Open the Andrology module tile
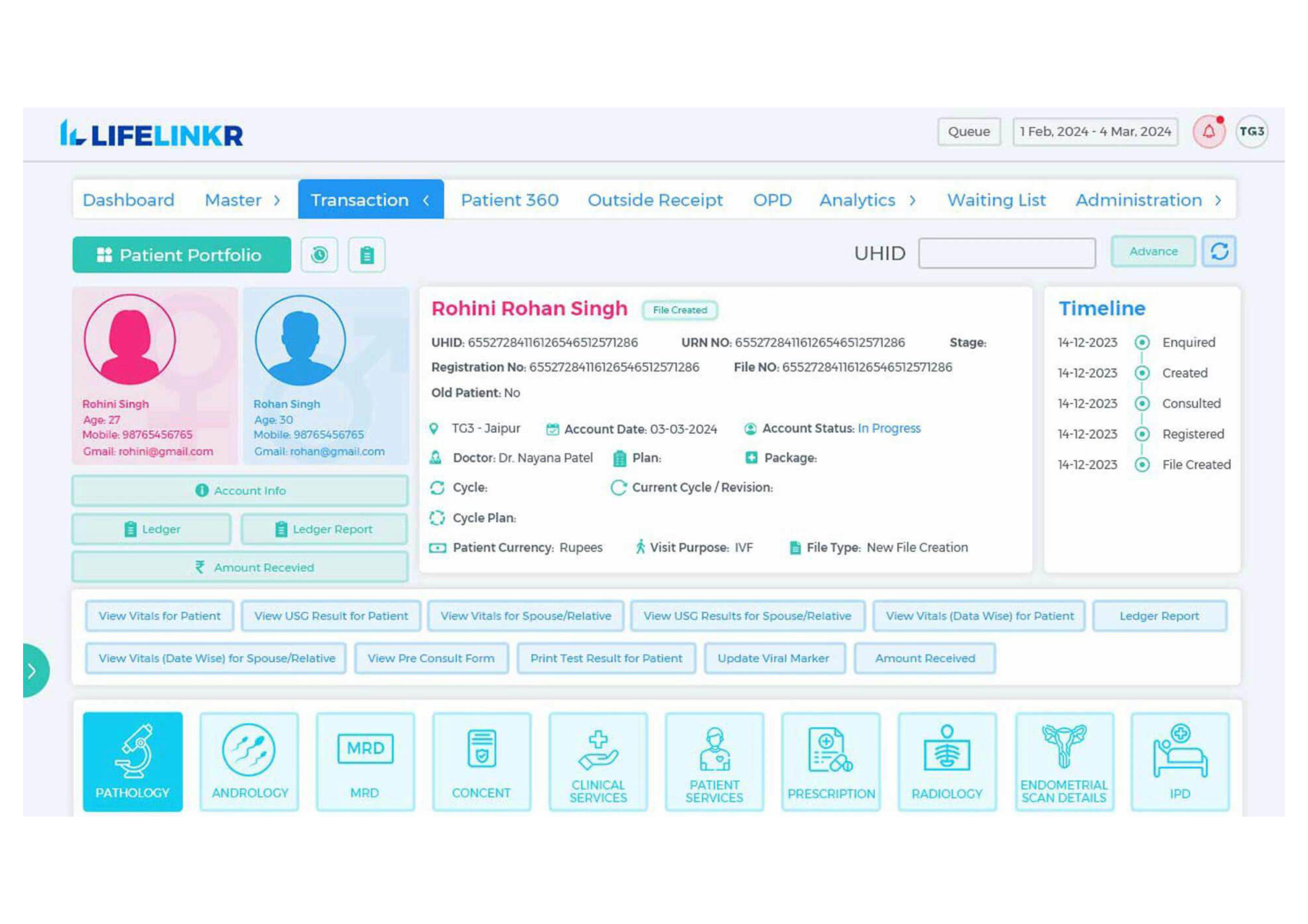This screenshot has height=924, width=1308. (249, 761)
